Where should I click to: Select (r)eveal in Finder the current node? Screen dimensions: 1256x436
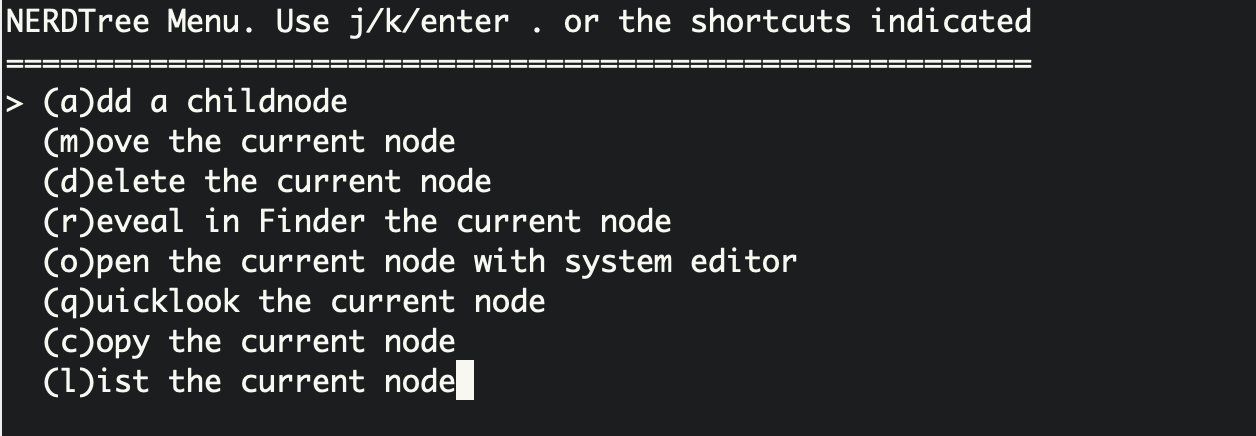coord(357,222)
